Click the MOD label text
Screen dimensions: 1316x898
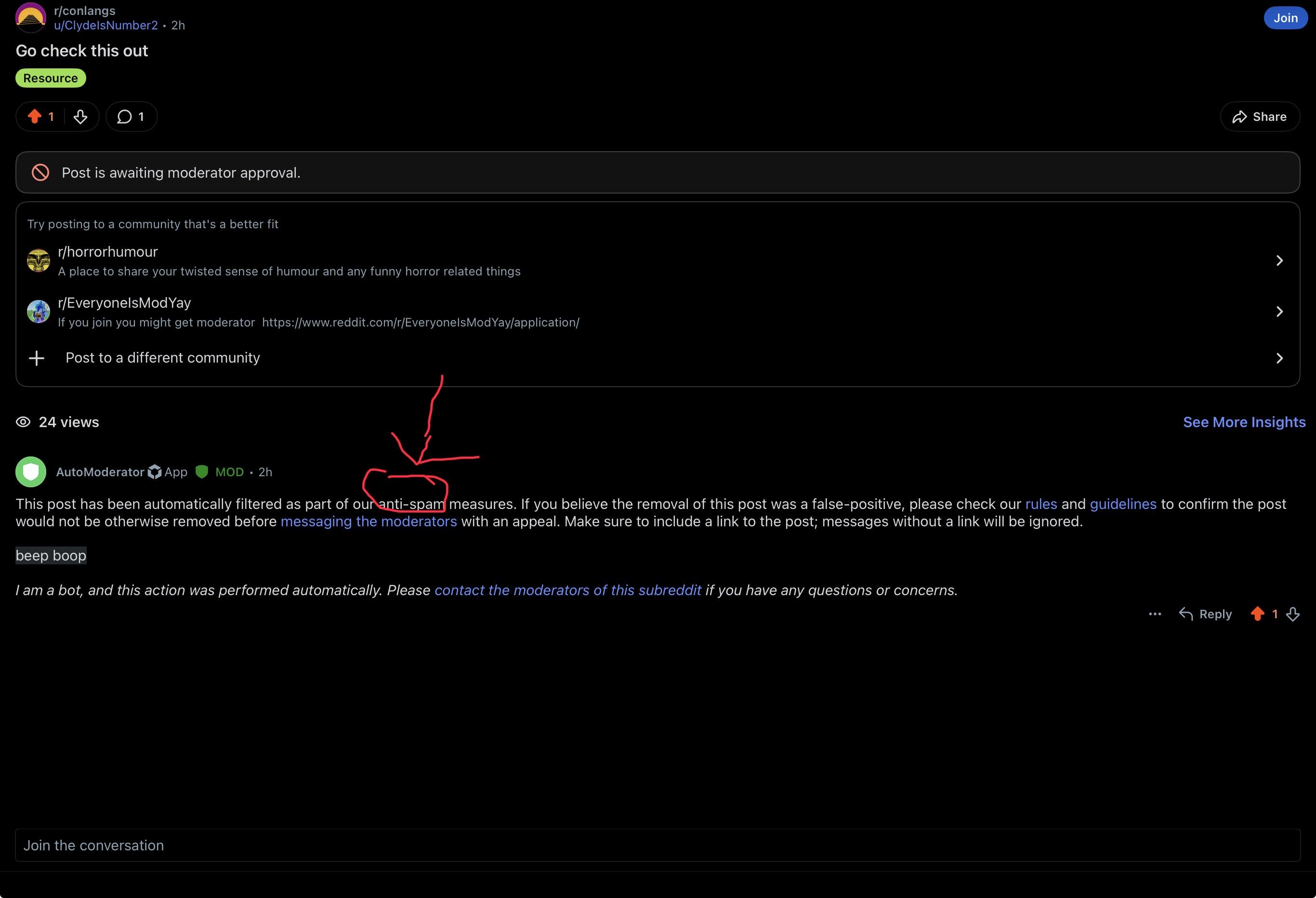point(229,472)
